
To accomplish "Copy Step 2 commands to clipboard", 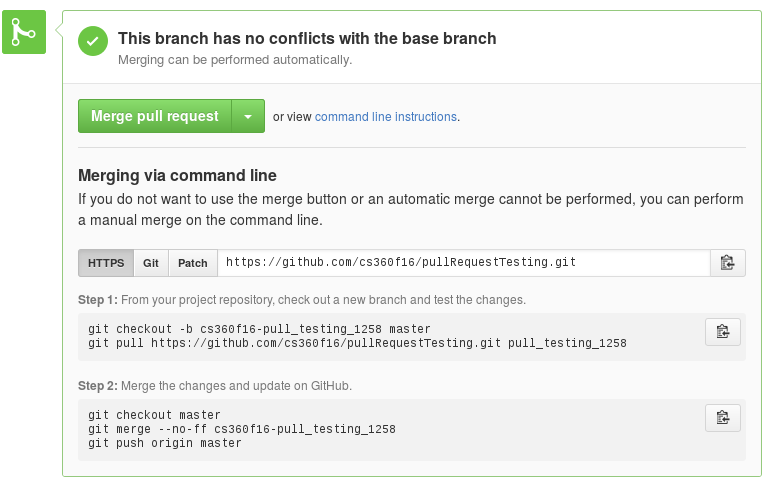I will coord(722,418).
